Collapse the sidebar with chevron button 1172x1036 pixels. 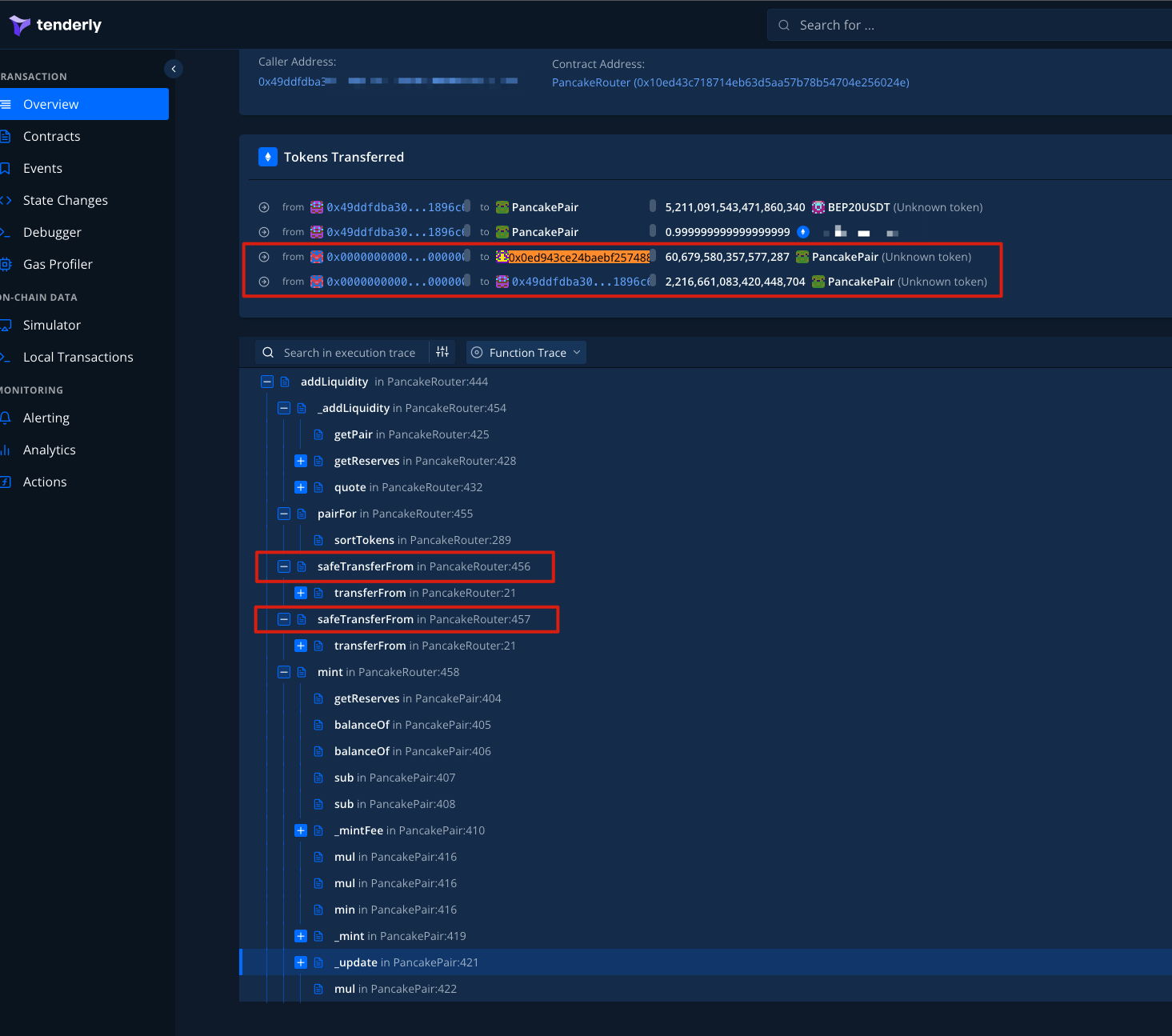pos(174,69)
